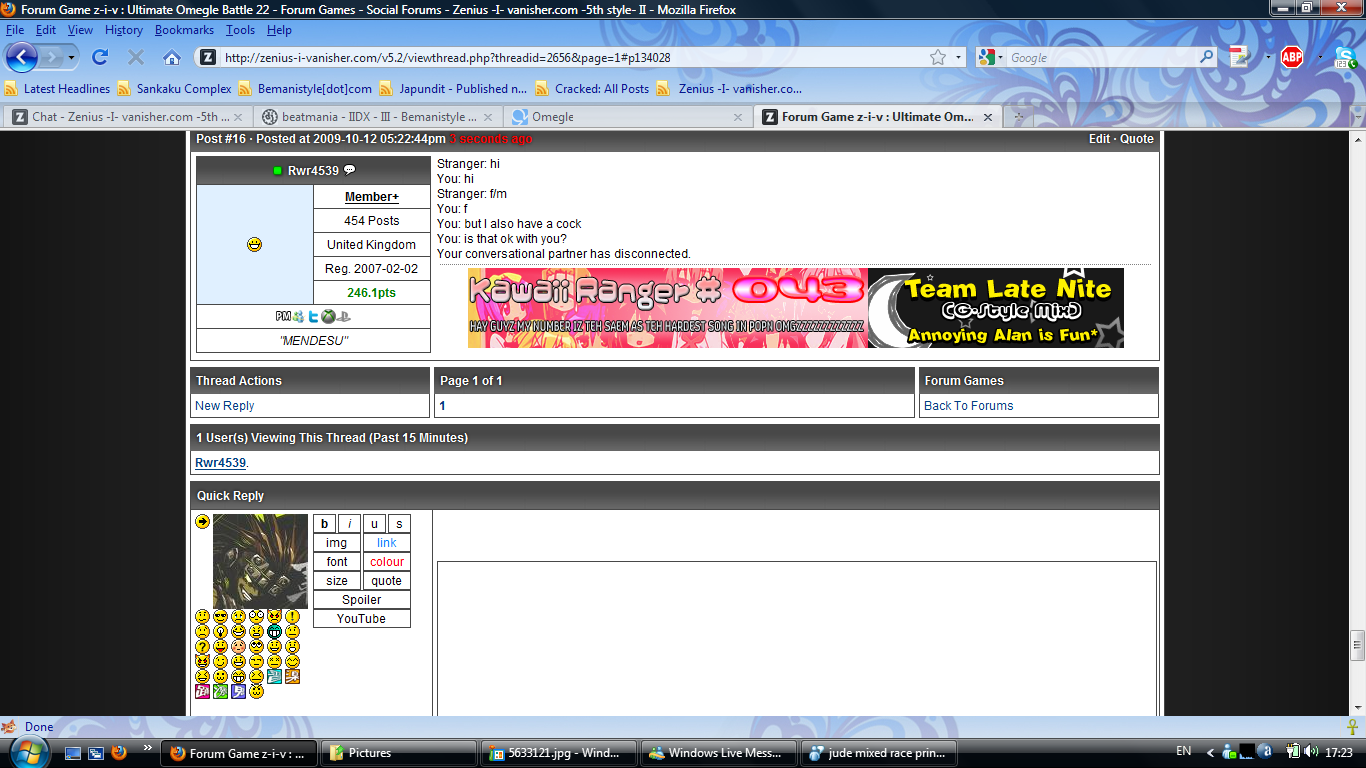The image size is (1366, 768).
Task: Open the Bookmarks menu
Action: 184,30
